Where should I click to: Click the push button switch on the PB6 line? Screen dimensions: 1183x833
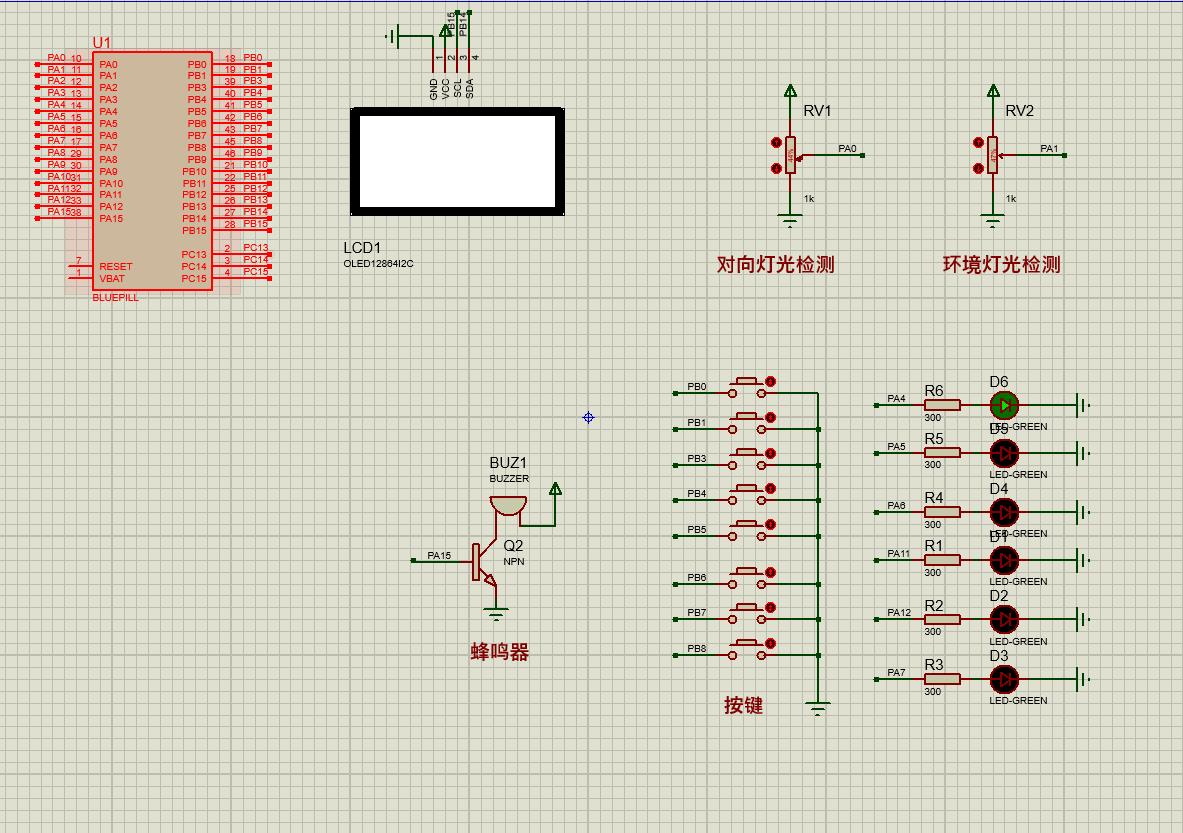click(x=747, y=579)
